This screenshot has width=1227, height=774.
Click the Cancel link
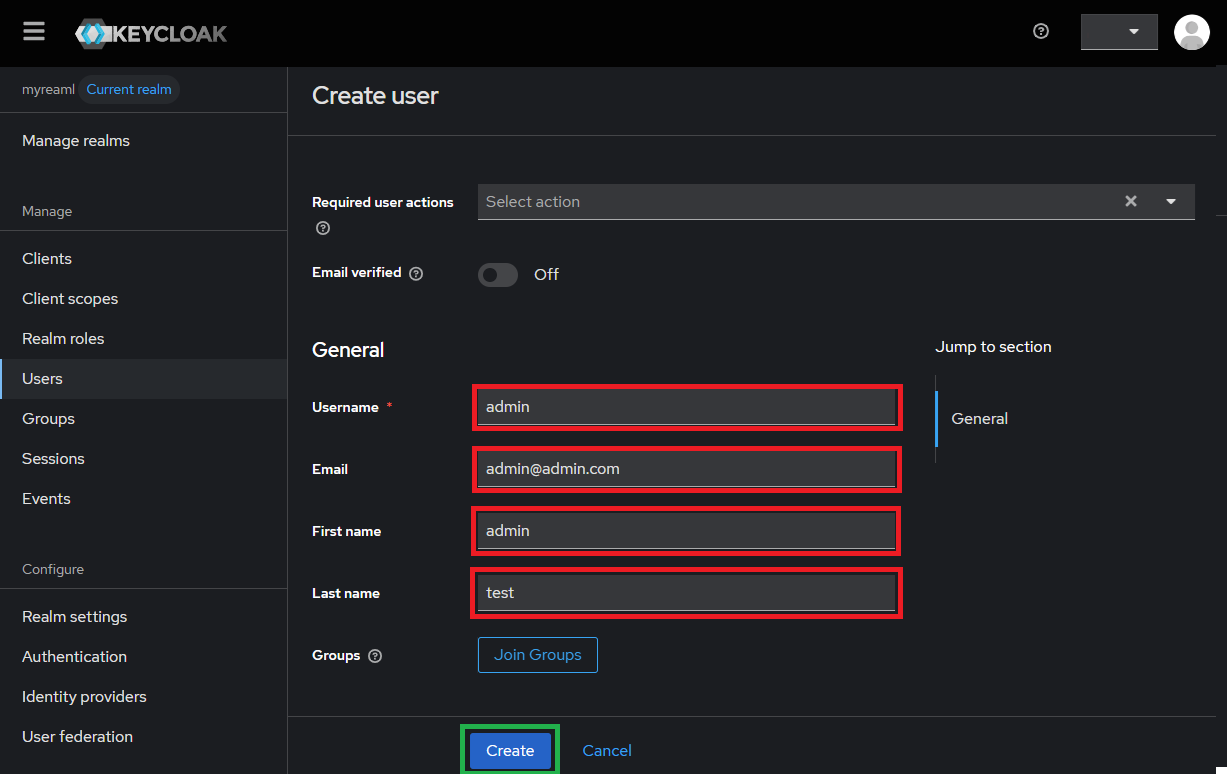coord(607,751)
